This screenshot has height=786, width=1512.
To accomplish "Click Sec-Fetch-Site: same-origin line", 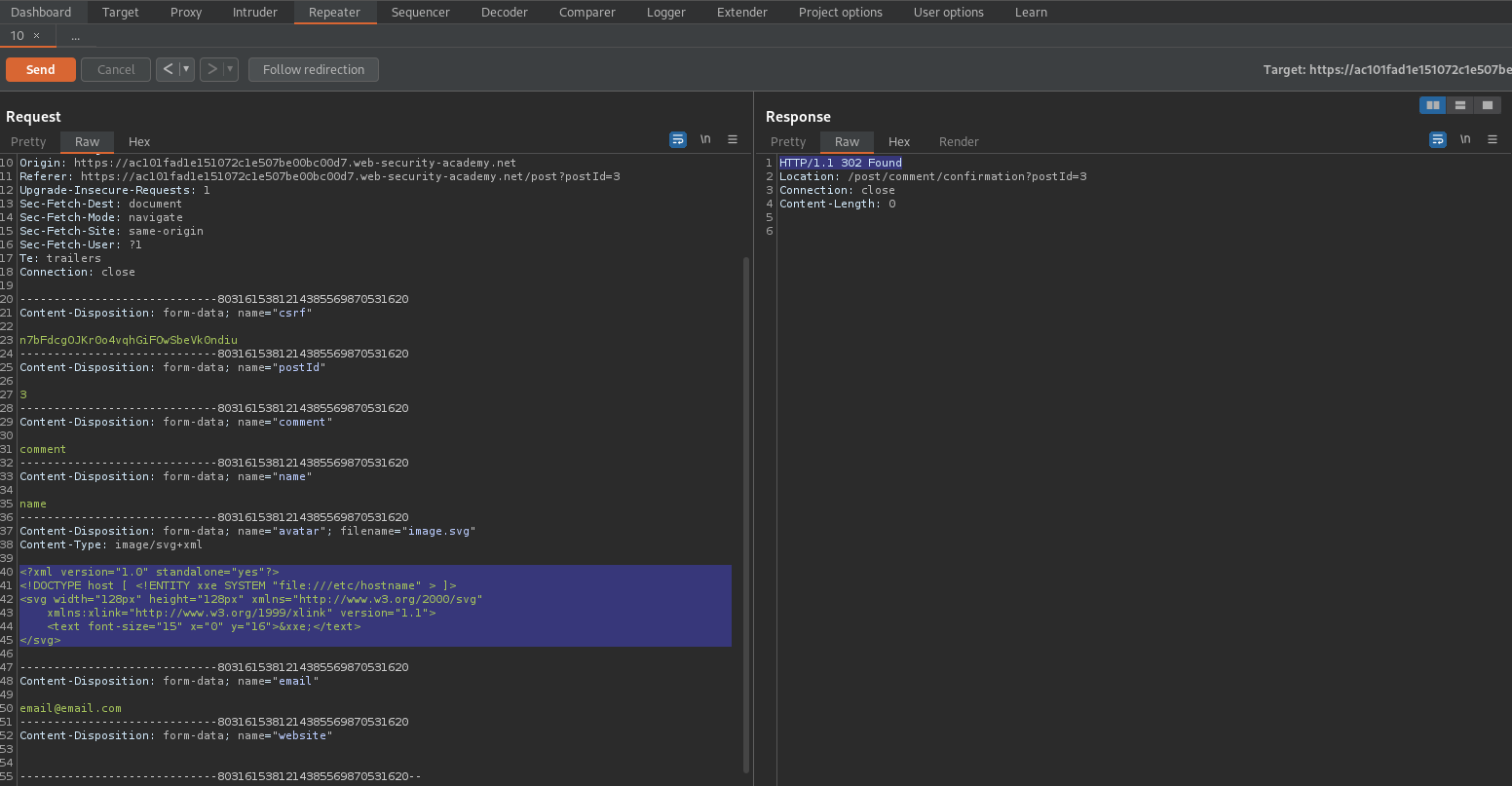I will point(111,231).
